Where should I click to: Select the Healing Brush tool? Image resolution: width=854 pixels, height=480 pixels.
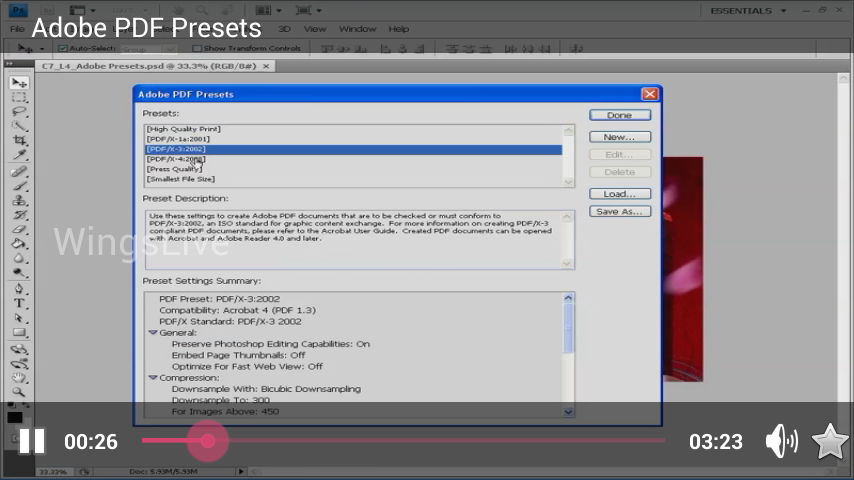[19, 172]
